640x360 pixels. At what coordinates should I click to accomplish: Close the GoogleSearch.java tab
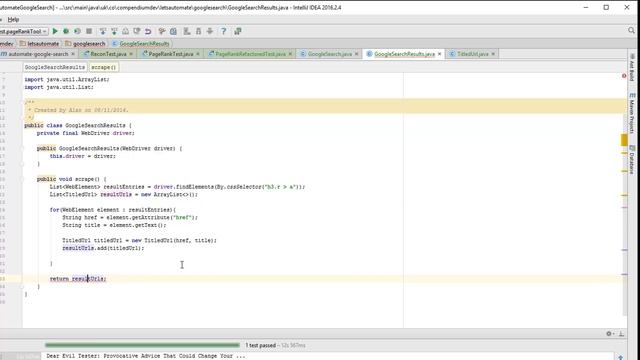click(x=357, y=54)
